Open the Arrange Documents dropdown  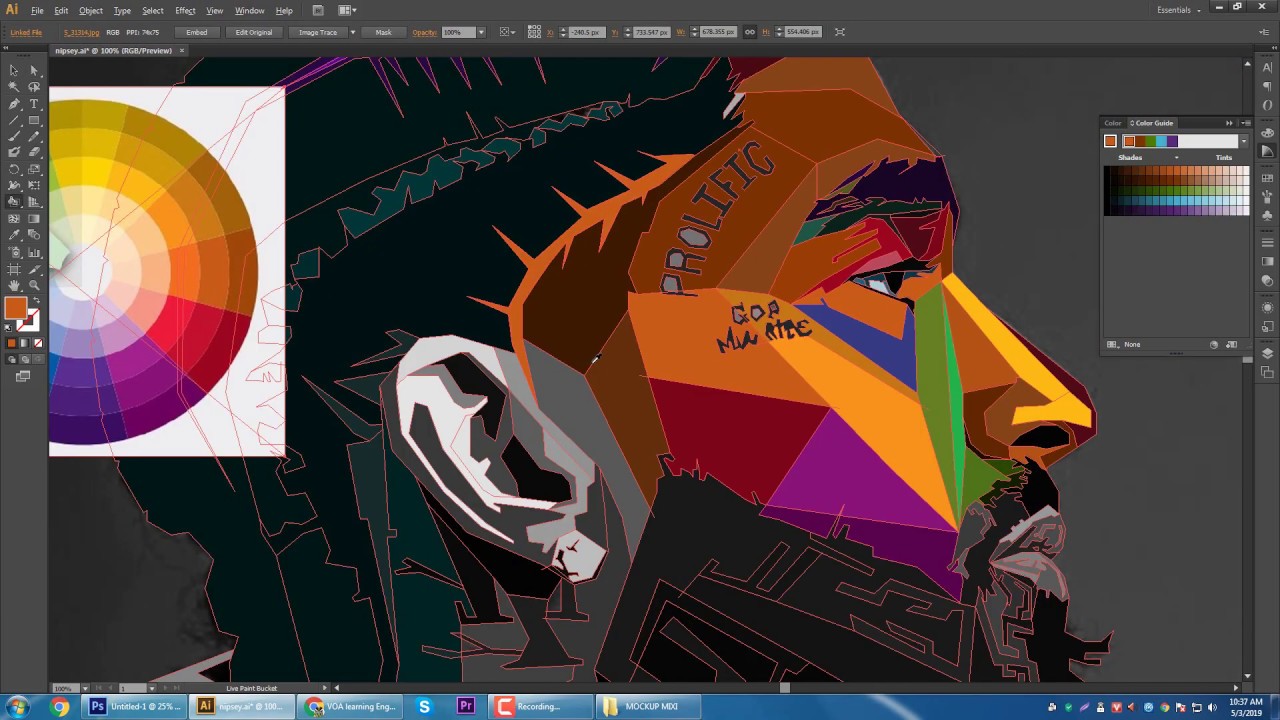(x=347, y=10)
